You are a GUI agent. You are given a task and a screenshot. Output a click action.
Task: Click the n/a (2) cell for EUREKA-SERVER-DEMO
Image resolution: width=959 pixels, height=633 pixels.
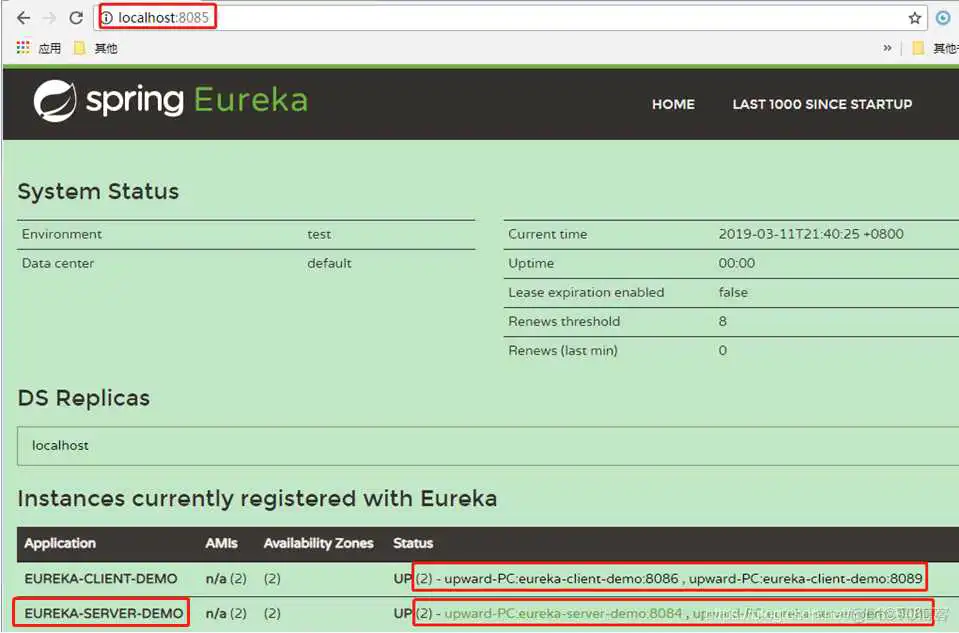[226, 613]
